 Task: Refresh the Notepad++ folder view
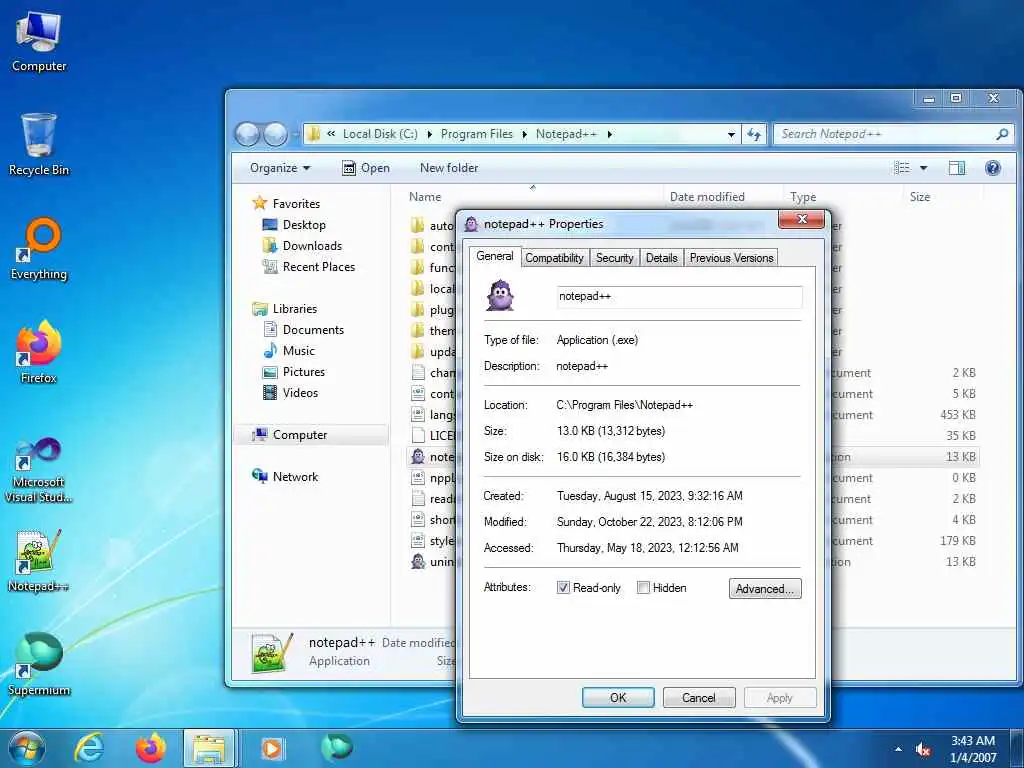click(x=754, y=135)
